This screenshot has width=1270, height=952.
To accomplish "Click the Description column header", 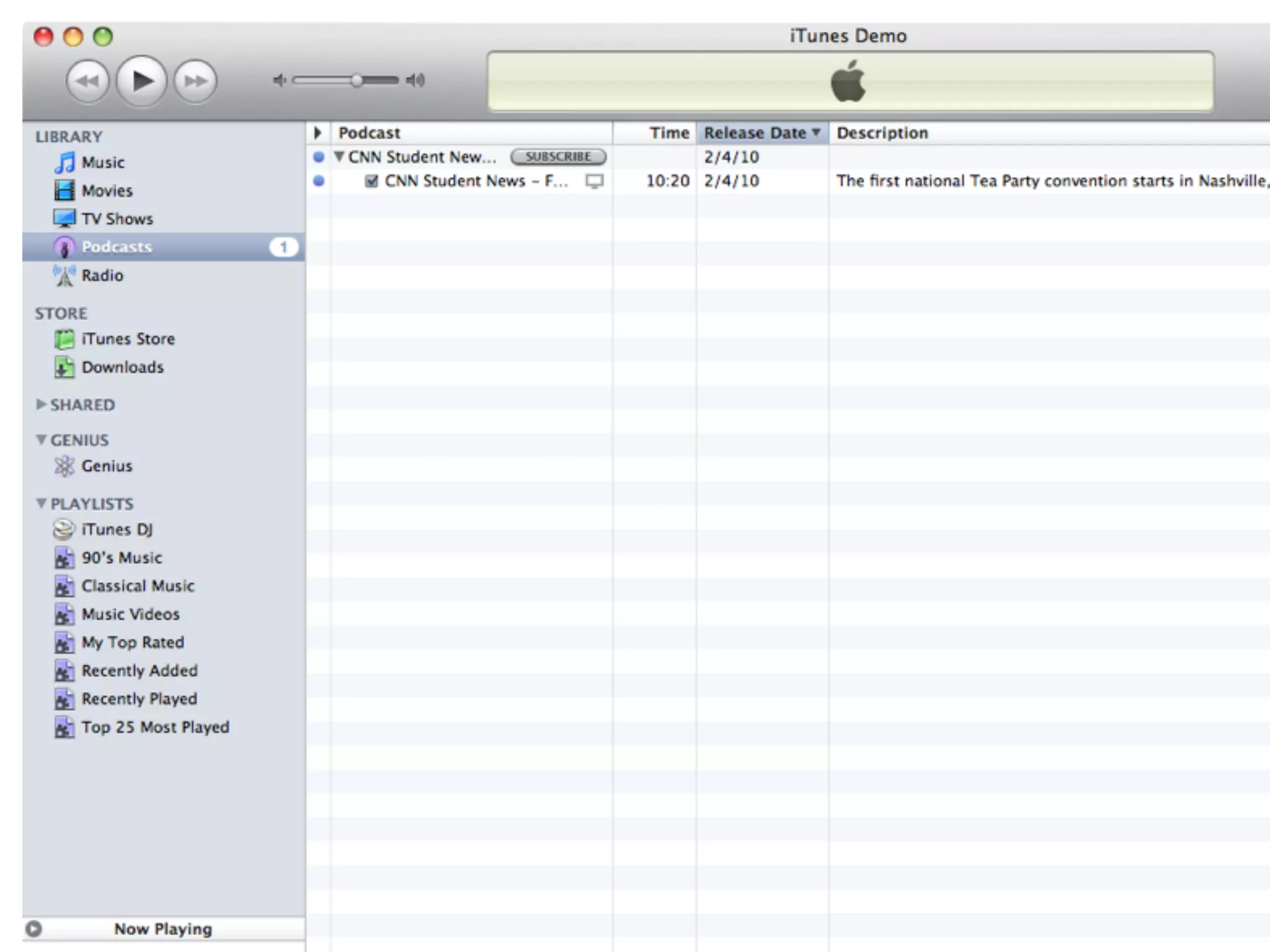I will coord(882,133).
